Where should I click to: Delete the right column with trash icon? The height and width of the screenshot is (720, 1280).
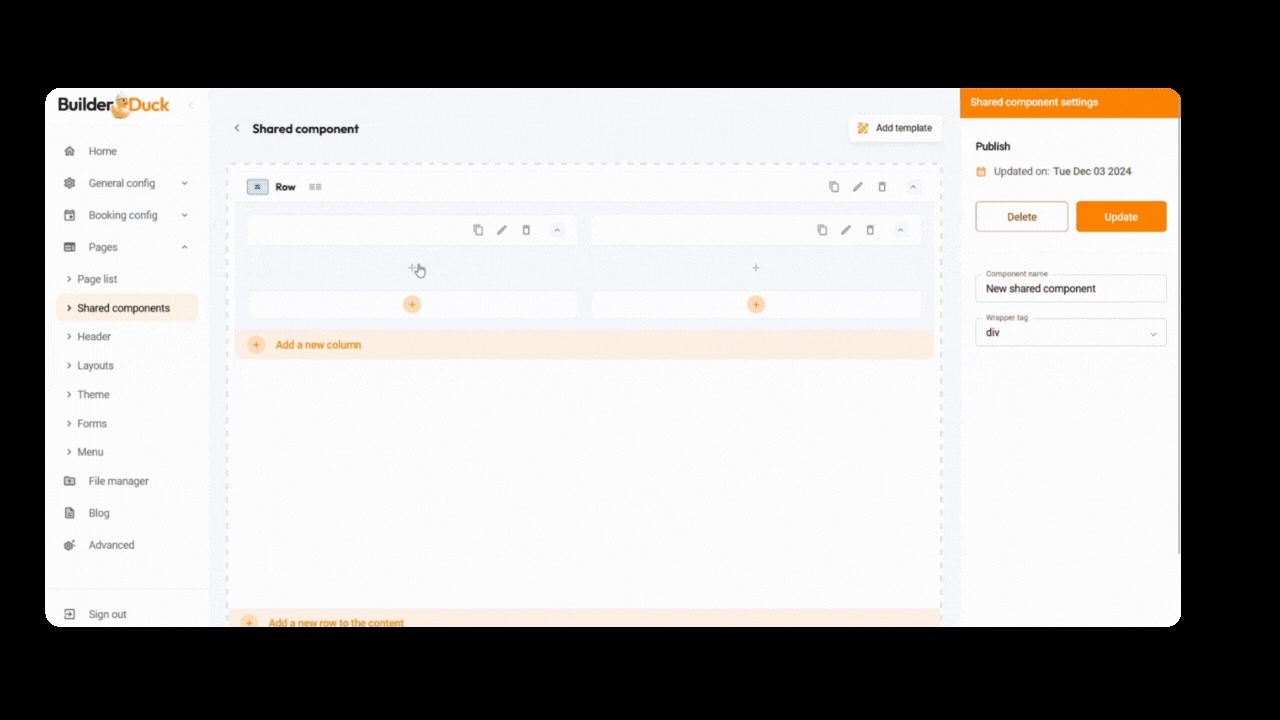[x=870, y=230]
